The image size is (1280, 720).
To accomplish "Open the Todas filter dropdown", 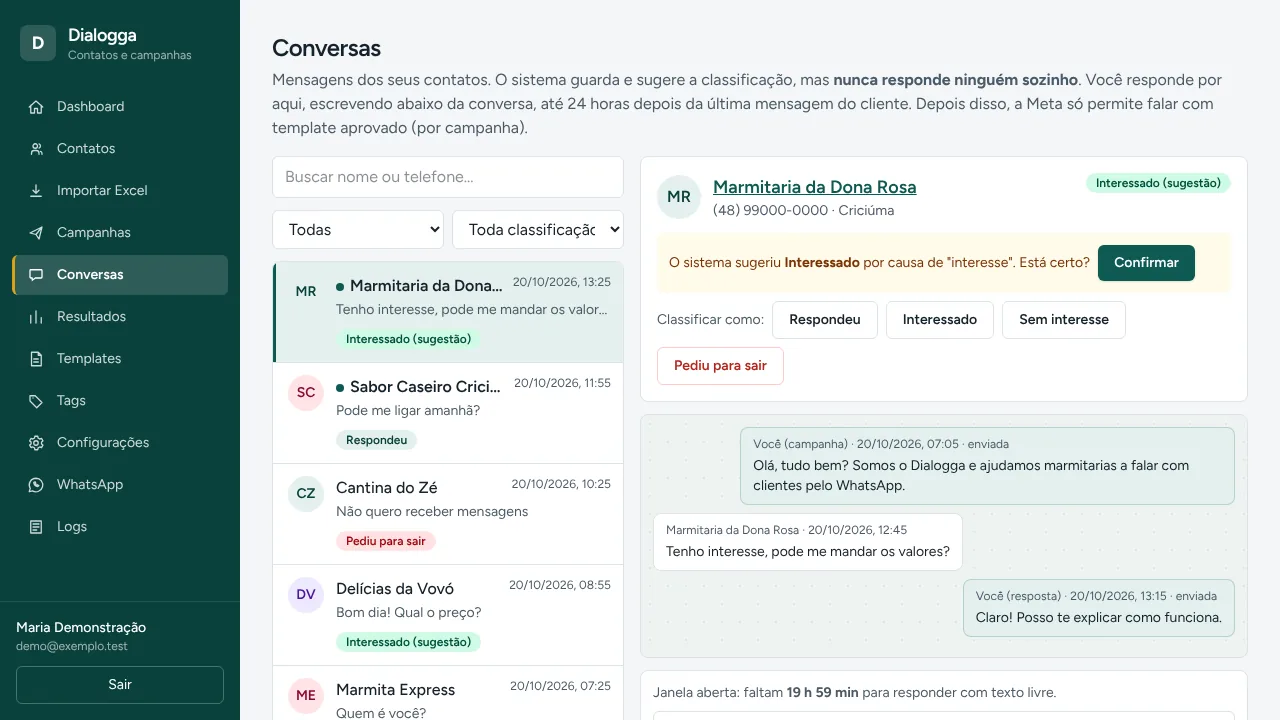I will point(358,229).
